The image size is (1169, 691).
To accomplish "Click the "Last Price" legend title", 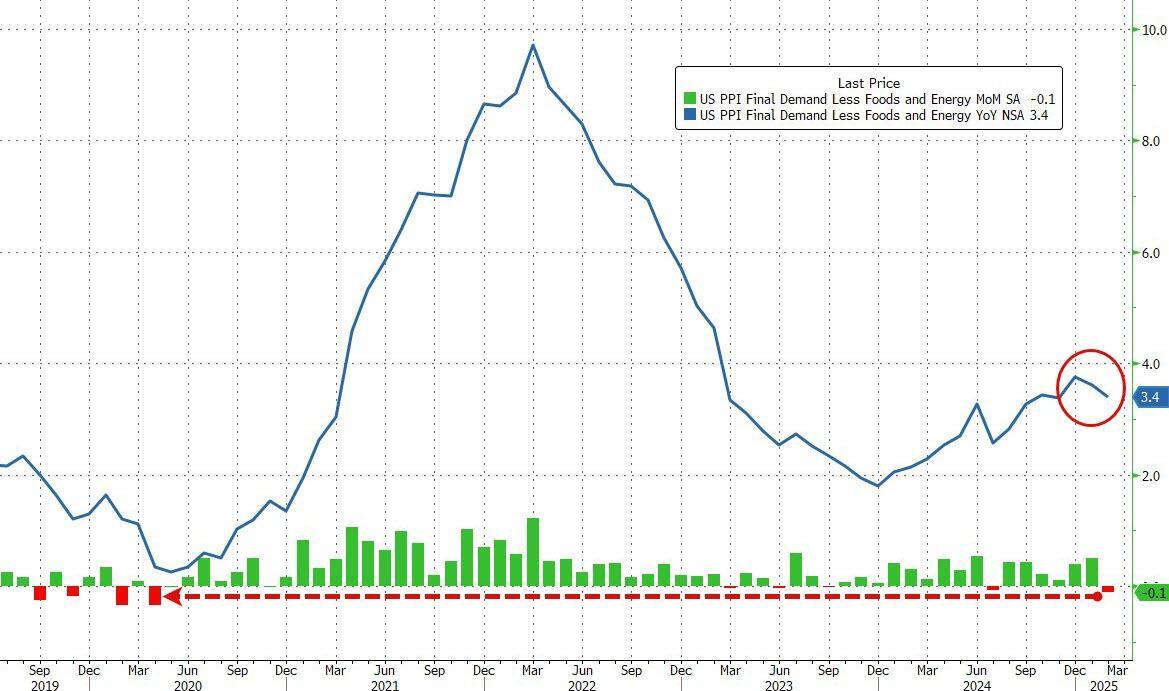I will click(868, 83).
